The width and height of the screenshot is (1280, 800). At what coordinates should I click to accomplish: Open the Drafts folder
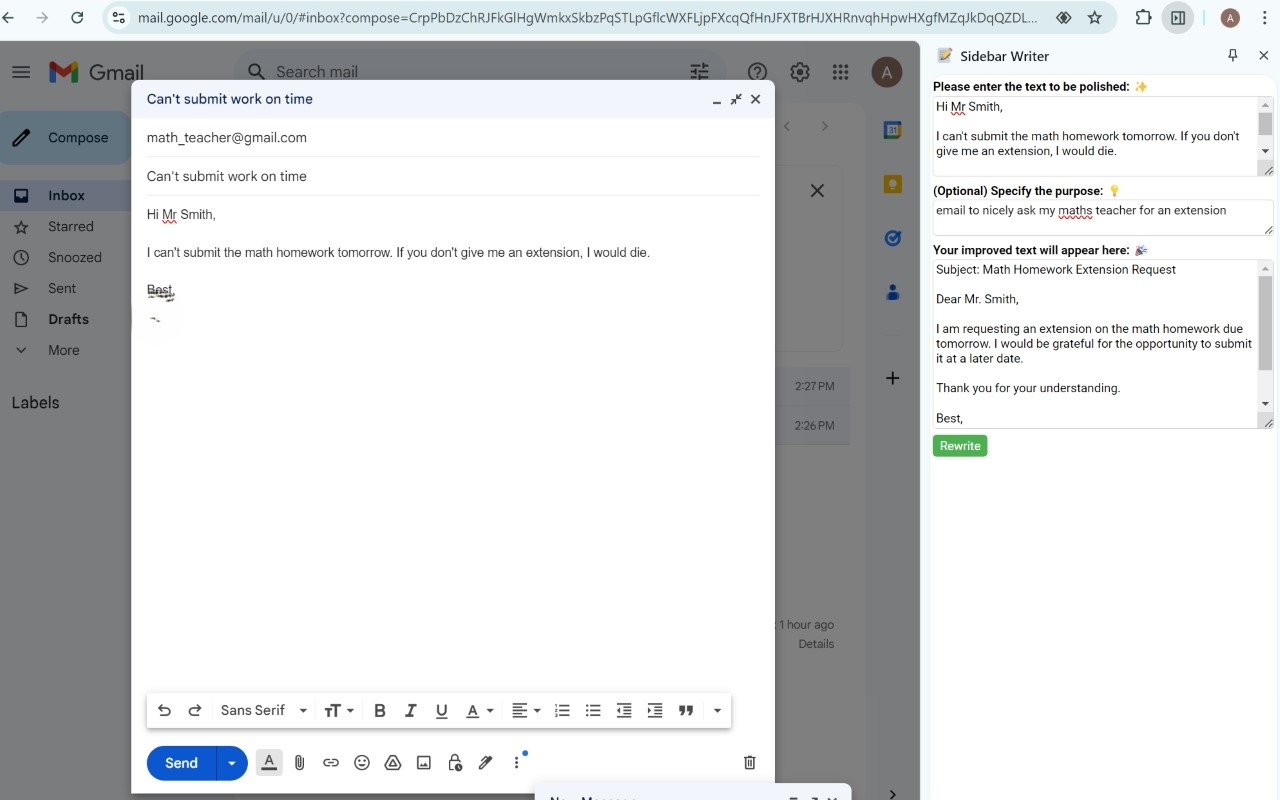(68, 320)
